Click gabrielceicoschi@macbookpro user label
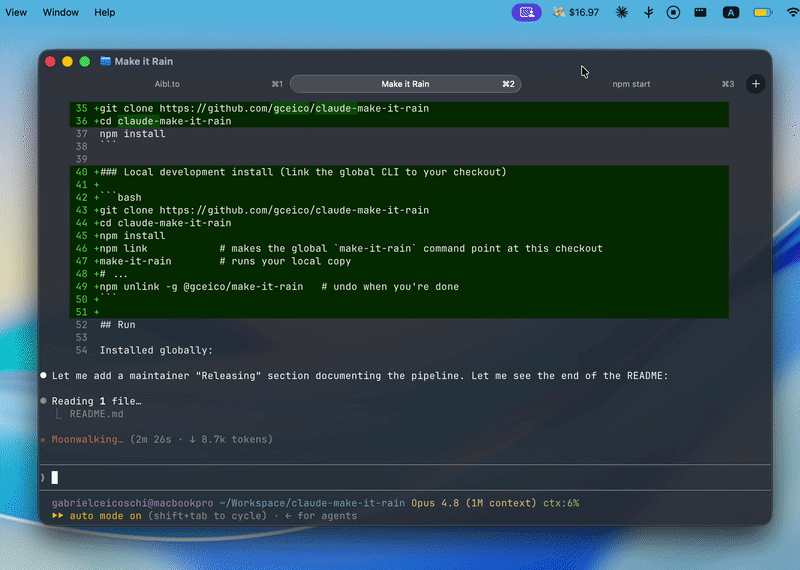800x570 pixels. pos(132,503)
